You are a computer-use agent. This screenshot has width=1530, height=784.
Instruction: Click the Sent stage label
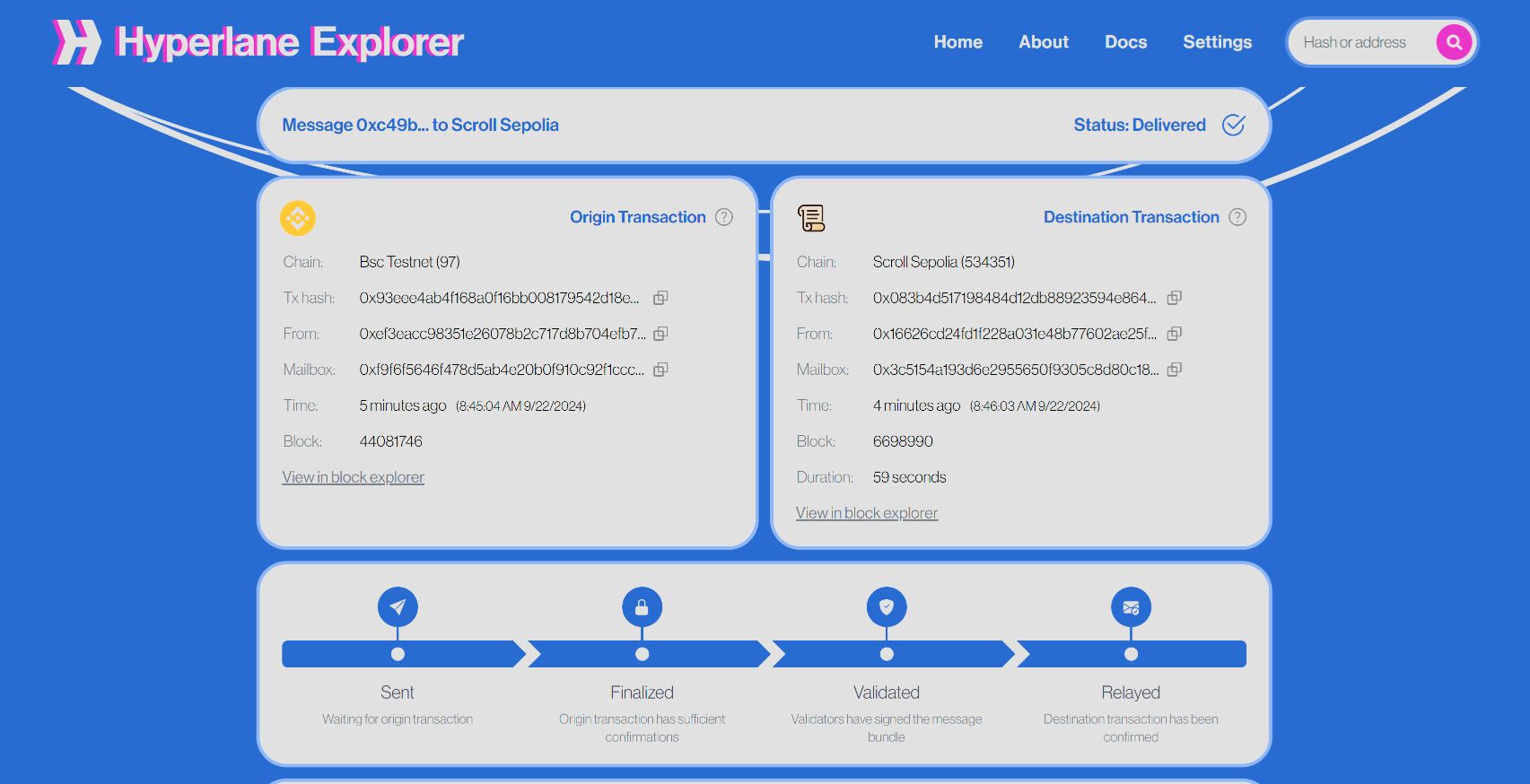398,693
